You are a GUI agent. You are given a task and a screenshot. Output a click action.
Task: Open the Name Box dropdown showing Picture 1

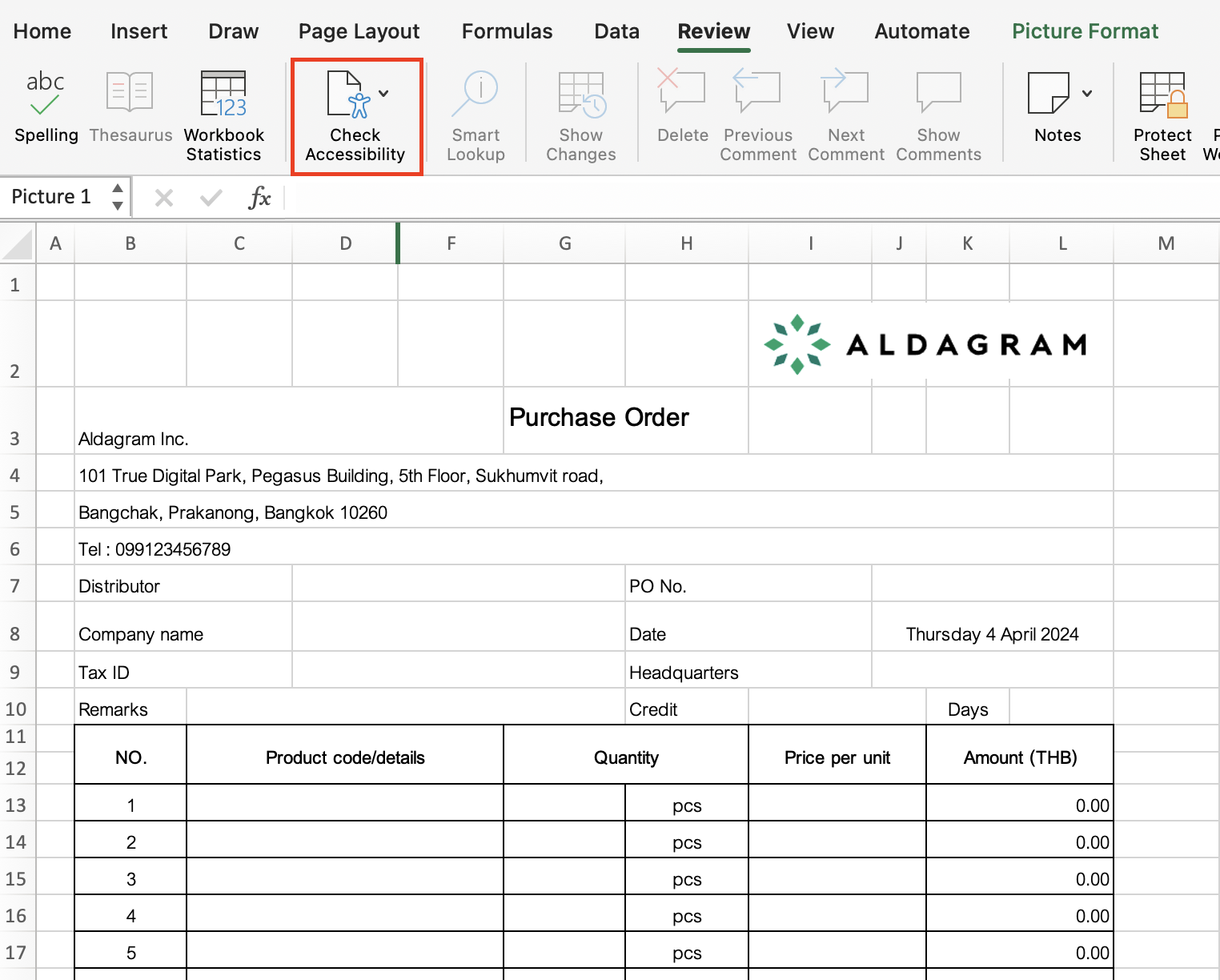pos(117,196)
